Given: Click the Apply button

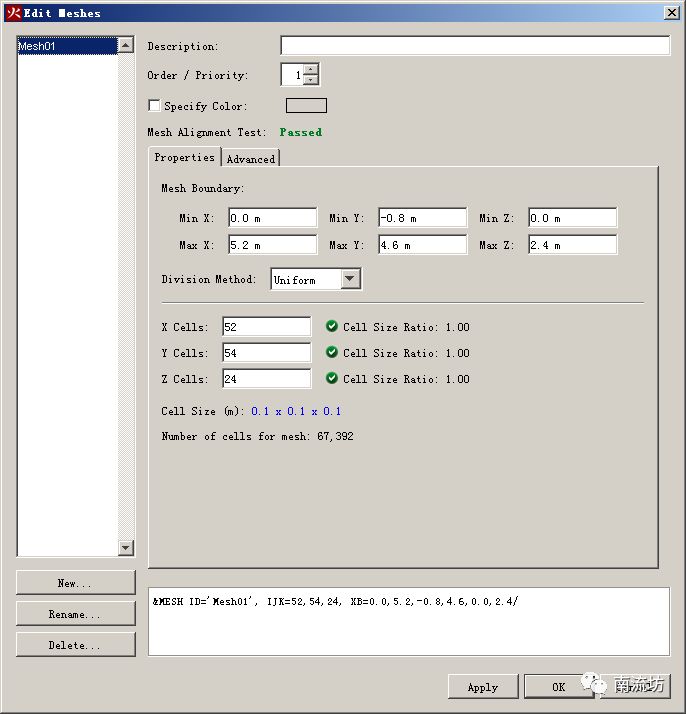Looking at the screenshot, I should (483, 687).
